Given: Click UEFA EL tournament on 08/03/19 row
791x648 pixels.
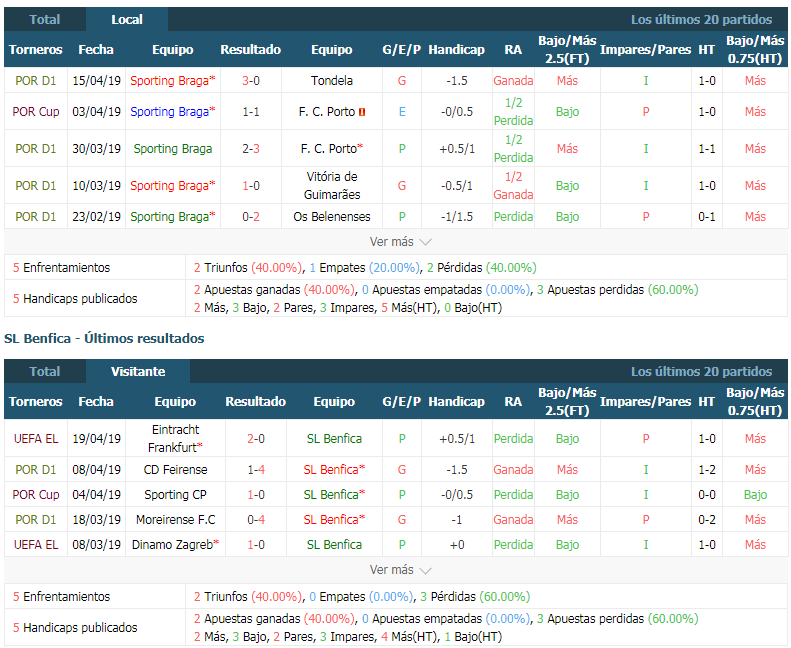Looking at the screenshot, I should pos(36,545).
